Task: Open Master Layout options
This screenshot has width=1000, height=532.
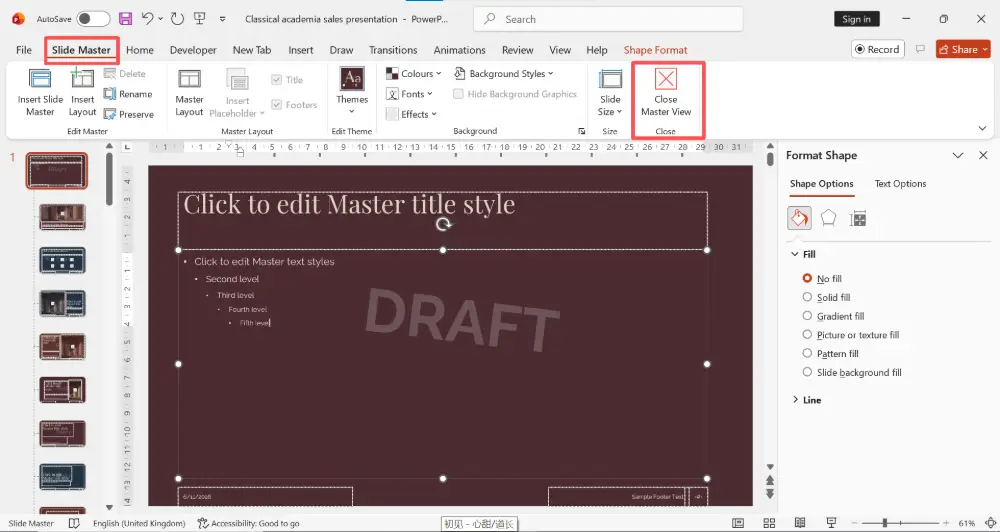Action: [189, 92]
